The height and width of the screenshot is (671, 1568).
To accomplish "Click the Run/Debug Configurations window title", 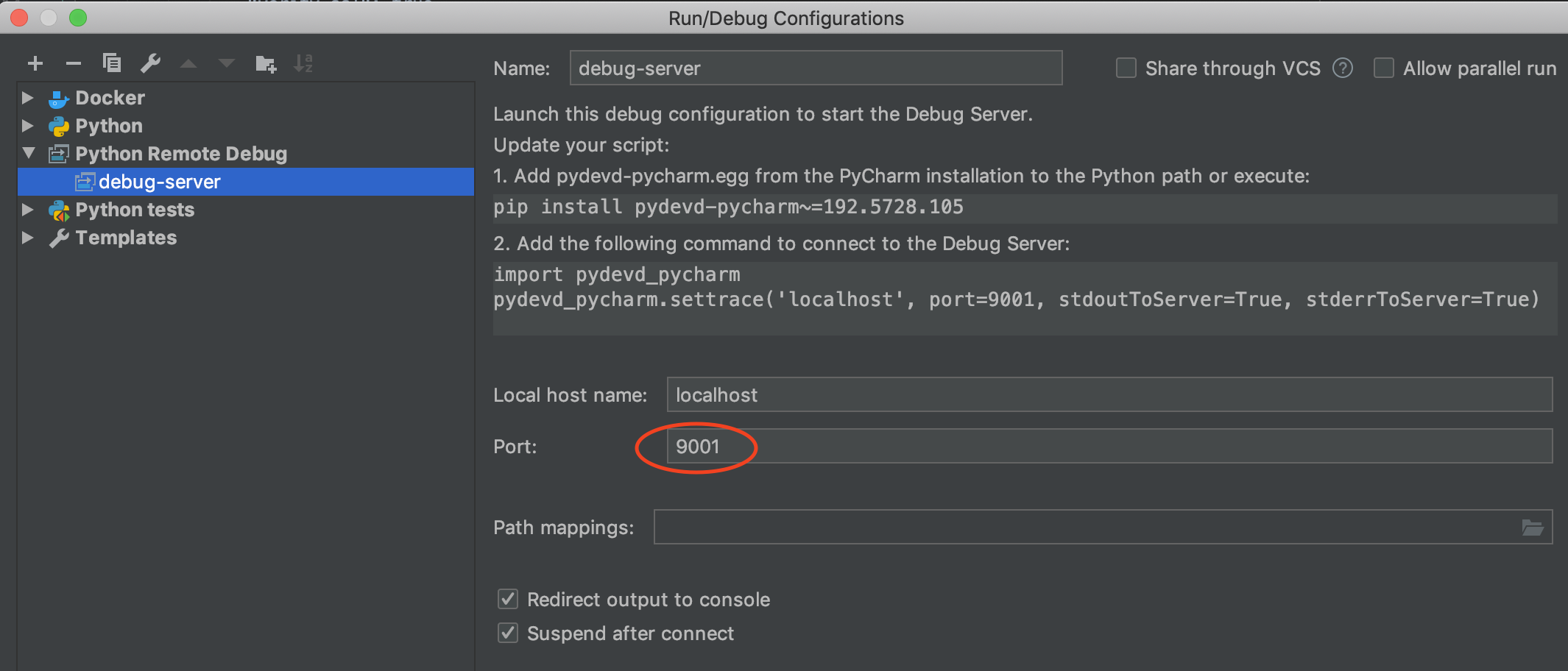I will click(785, 18).
